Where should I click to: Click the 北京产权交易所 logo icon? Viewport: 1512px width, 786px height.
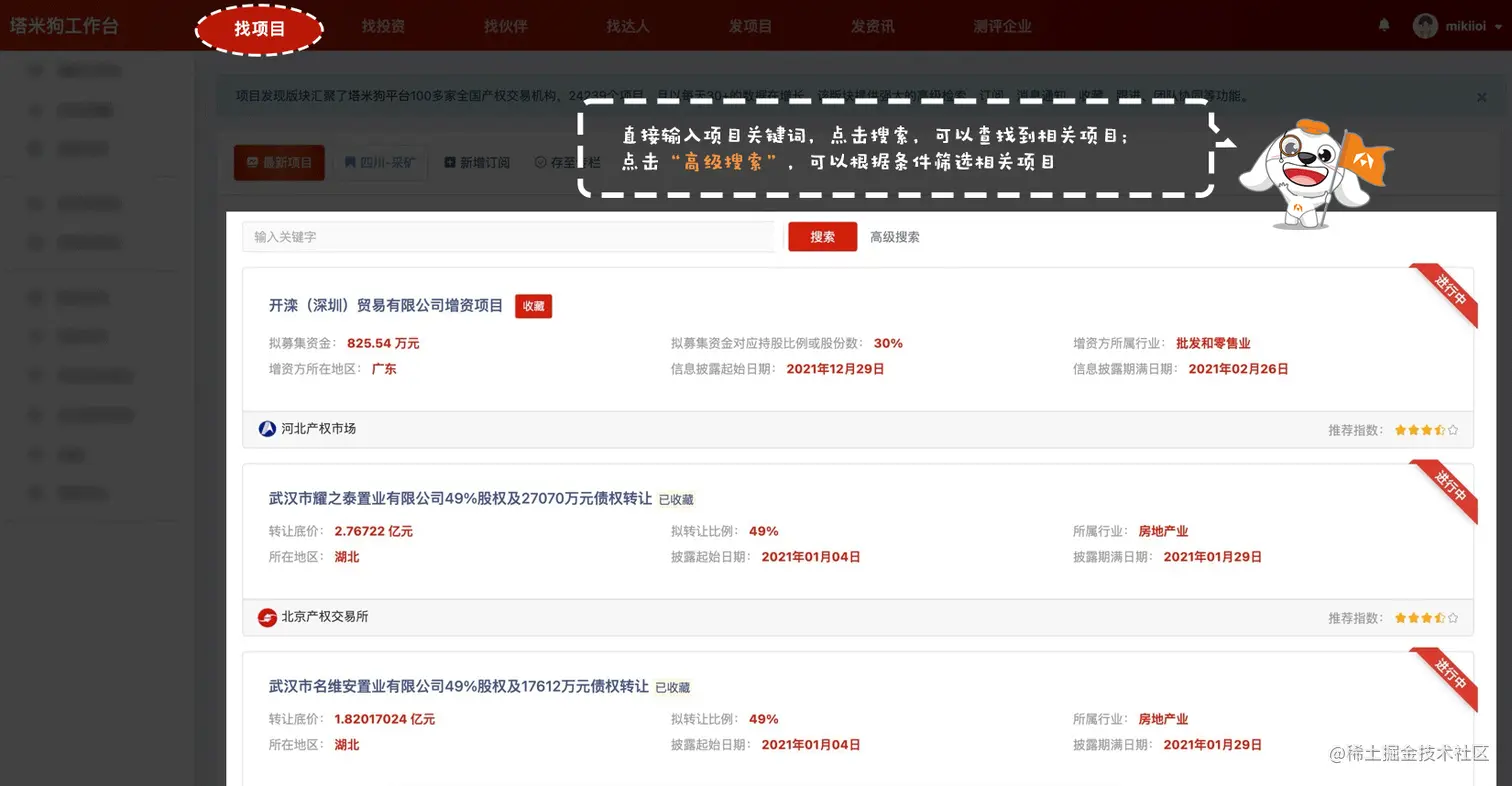[x=267, y=617]
